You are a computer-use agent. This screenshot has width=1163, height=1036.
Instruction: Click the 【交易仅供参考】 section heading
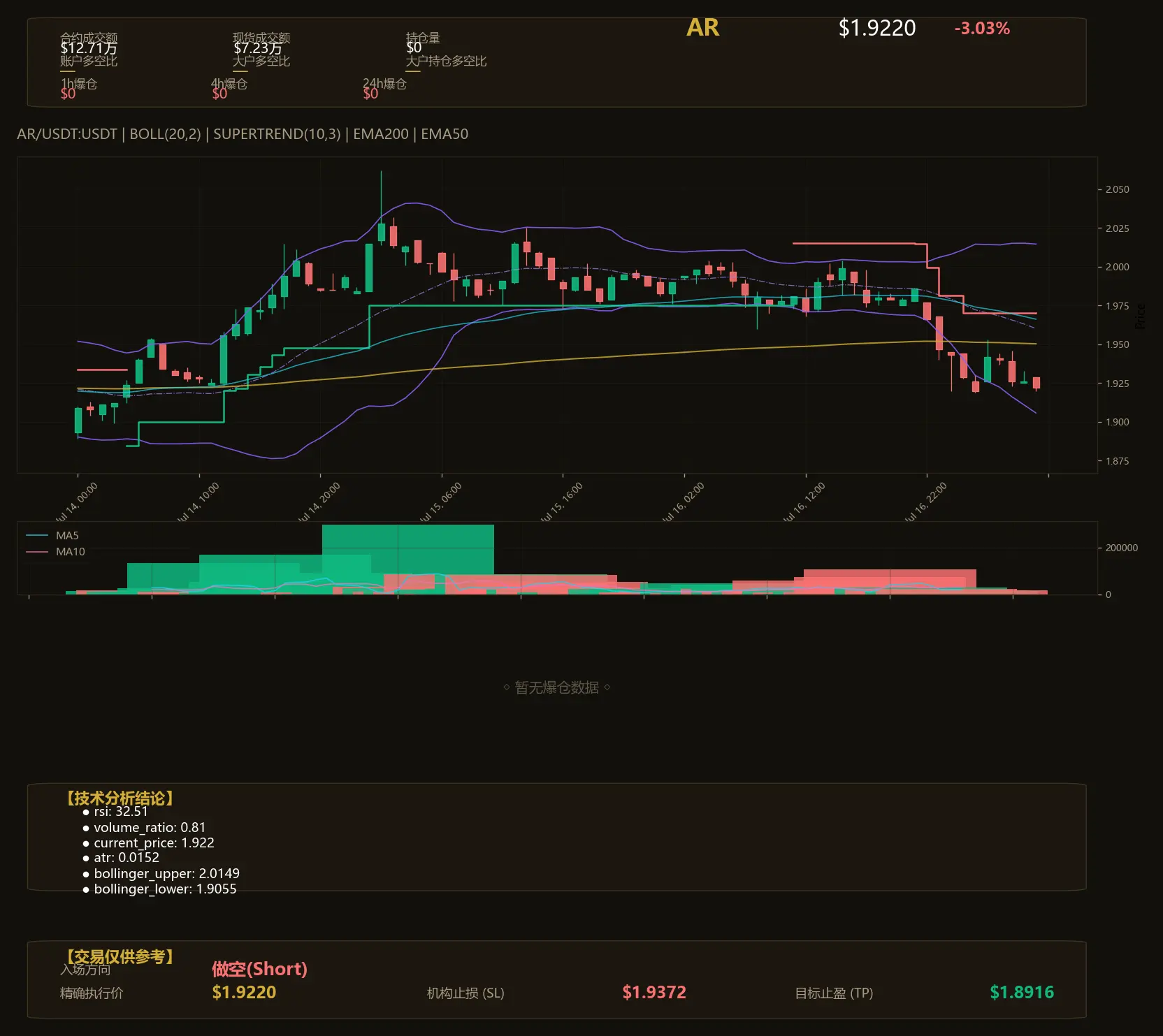coord(119,956)
